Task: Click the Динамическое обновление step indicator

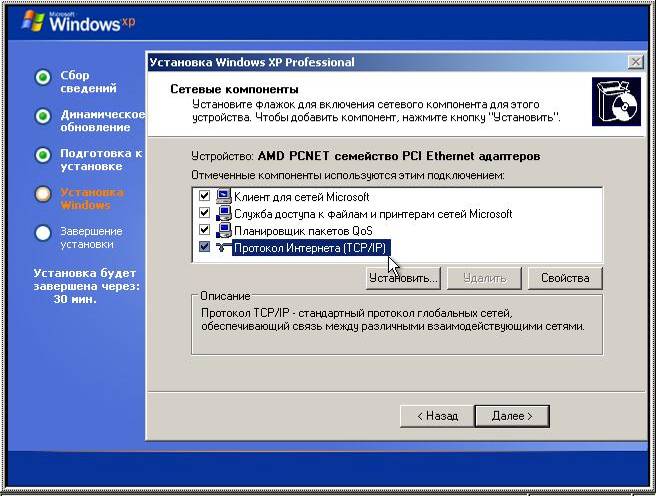Action: 43,116
